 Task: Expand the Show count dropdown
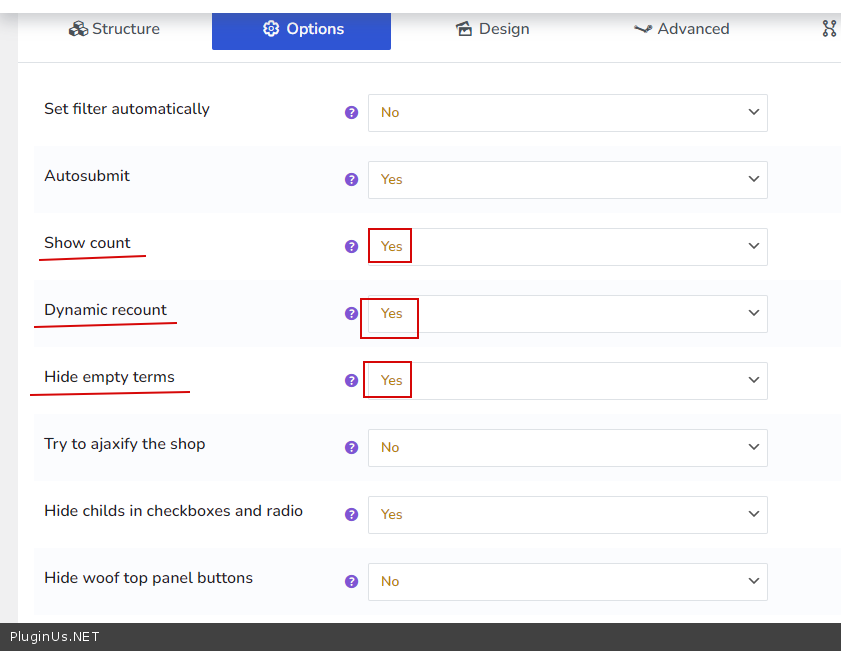(x=567, y=247)
